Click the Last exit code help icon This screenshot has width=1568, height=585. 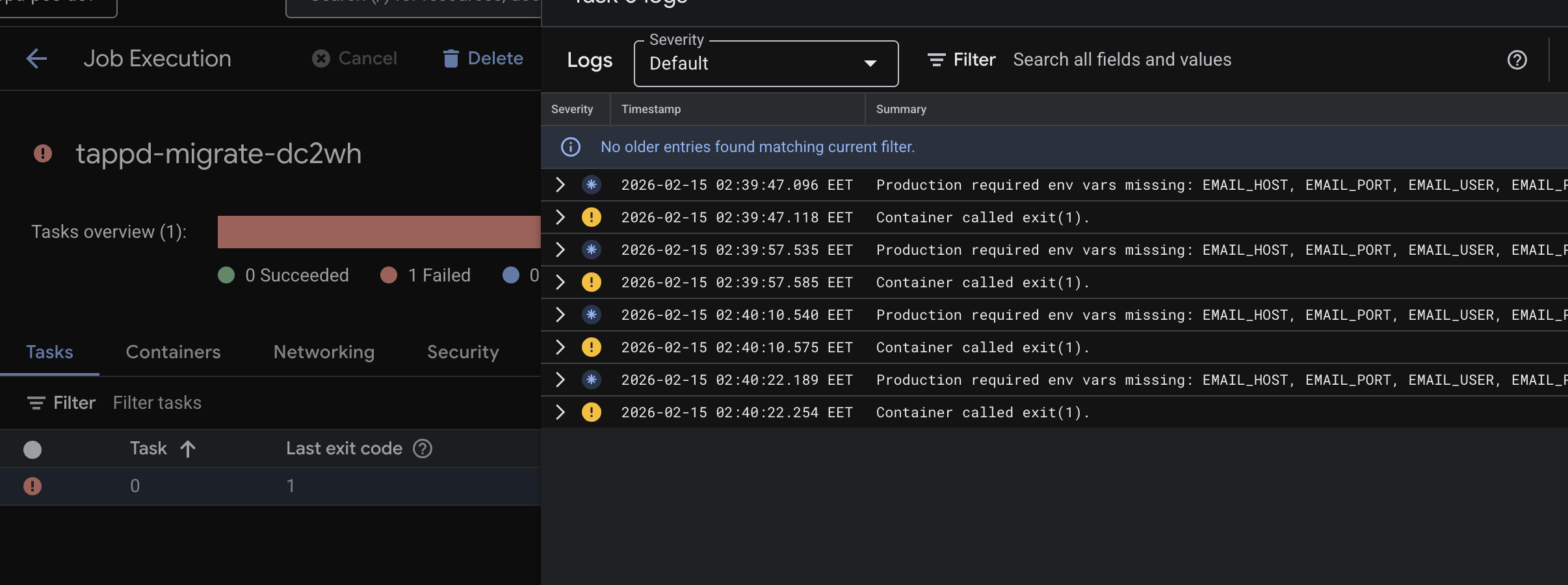coord(423,448)
